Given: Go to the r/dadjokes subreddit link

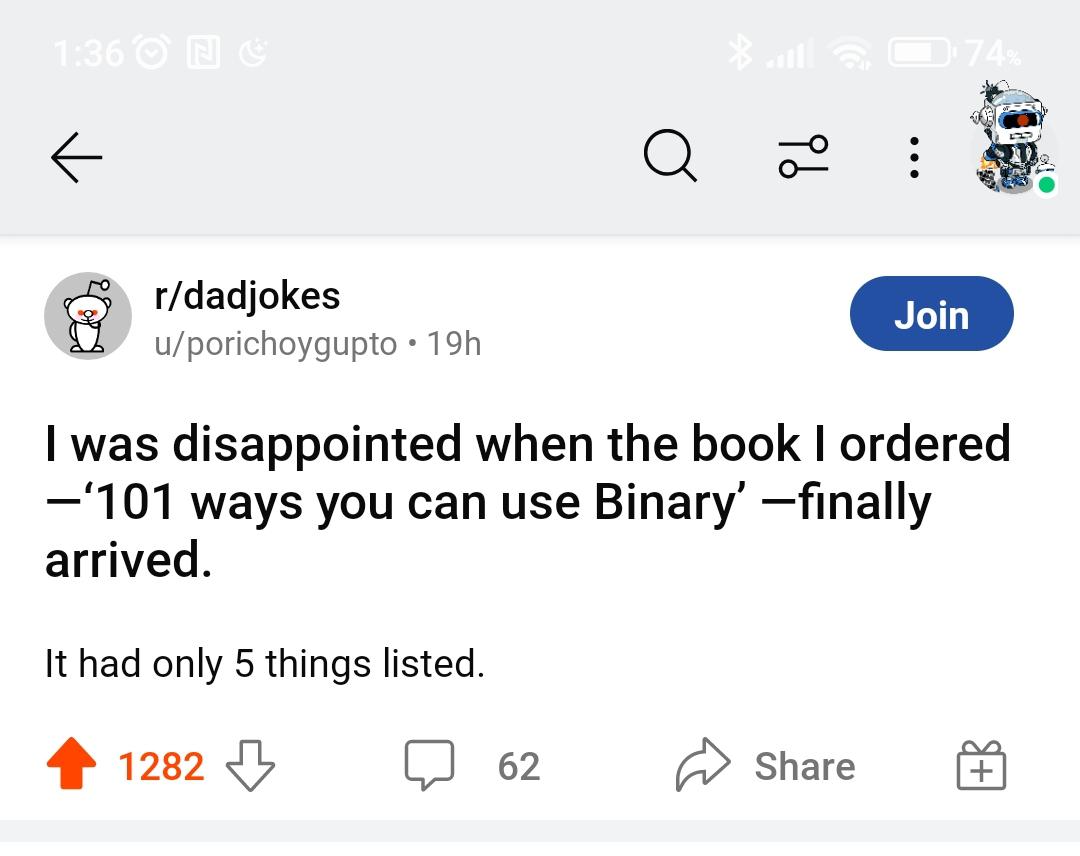Looking at the screenshot, I should [x=247, y=295].
